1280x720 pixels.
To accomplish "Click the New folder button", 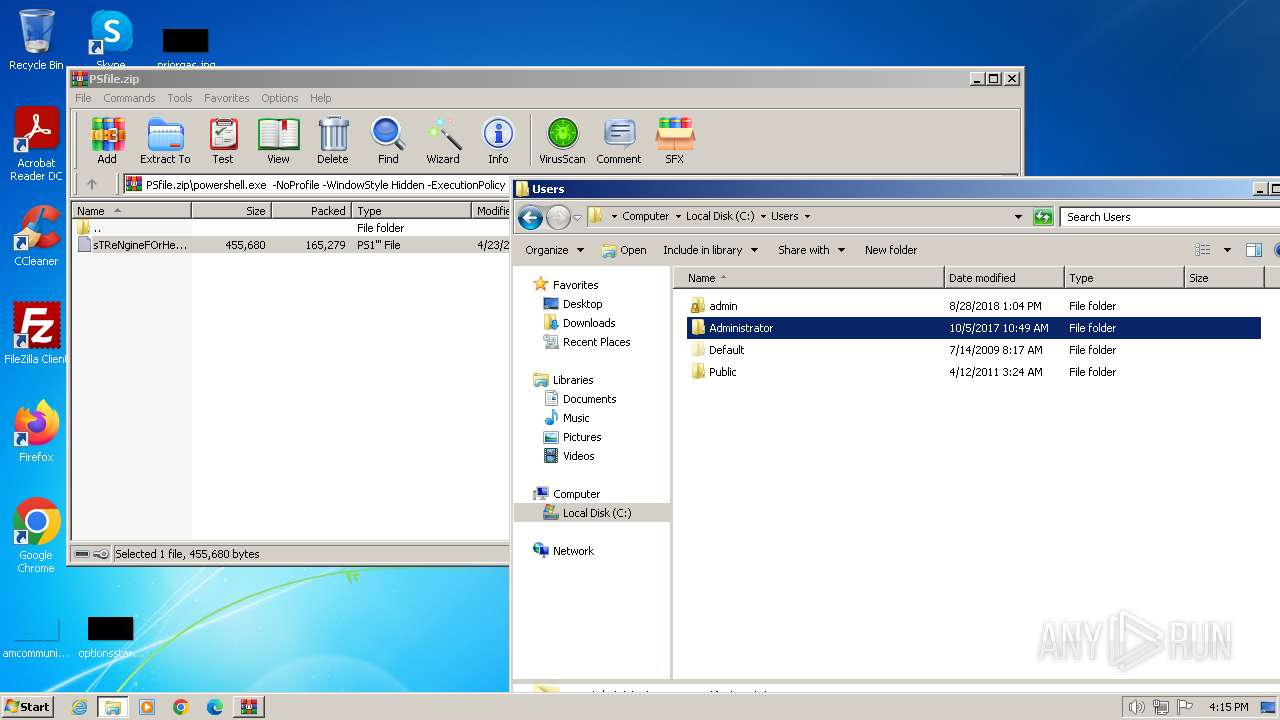I will click(891, 250).
